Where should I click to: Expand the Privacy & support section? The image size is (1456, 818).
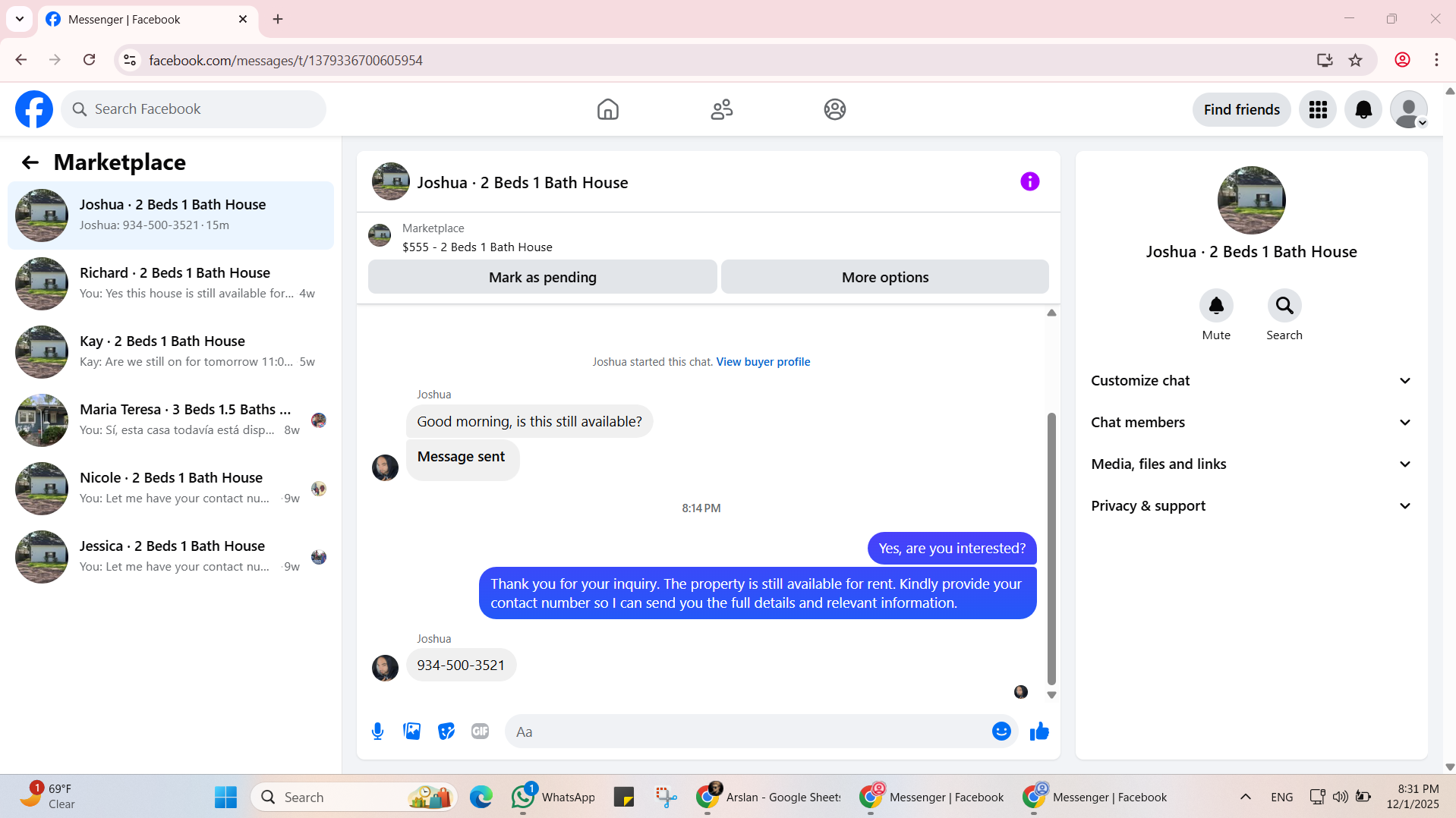[1251, 506]
